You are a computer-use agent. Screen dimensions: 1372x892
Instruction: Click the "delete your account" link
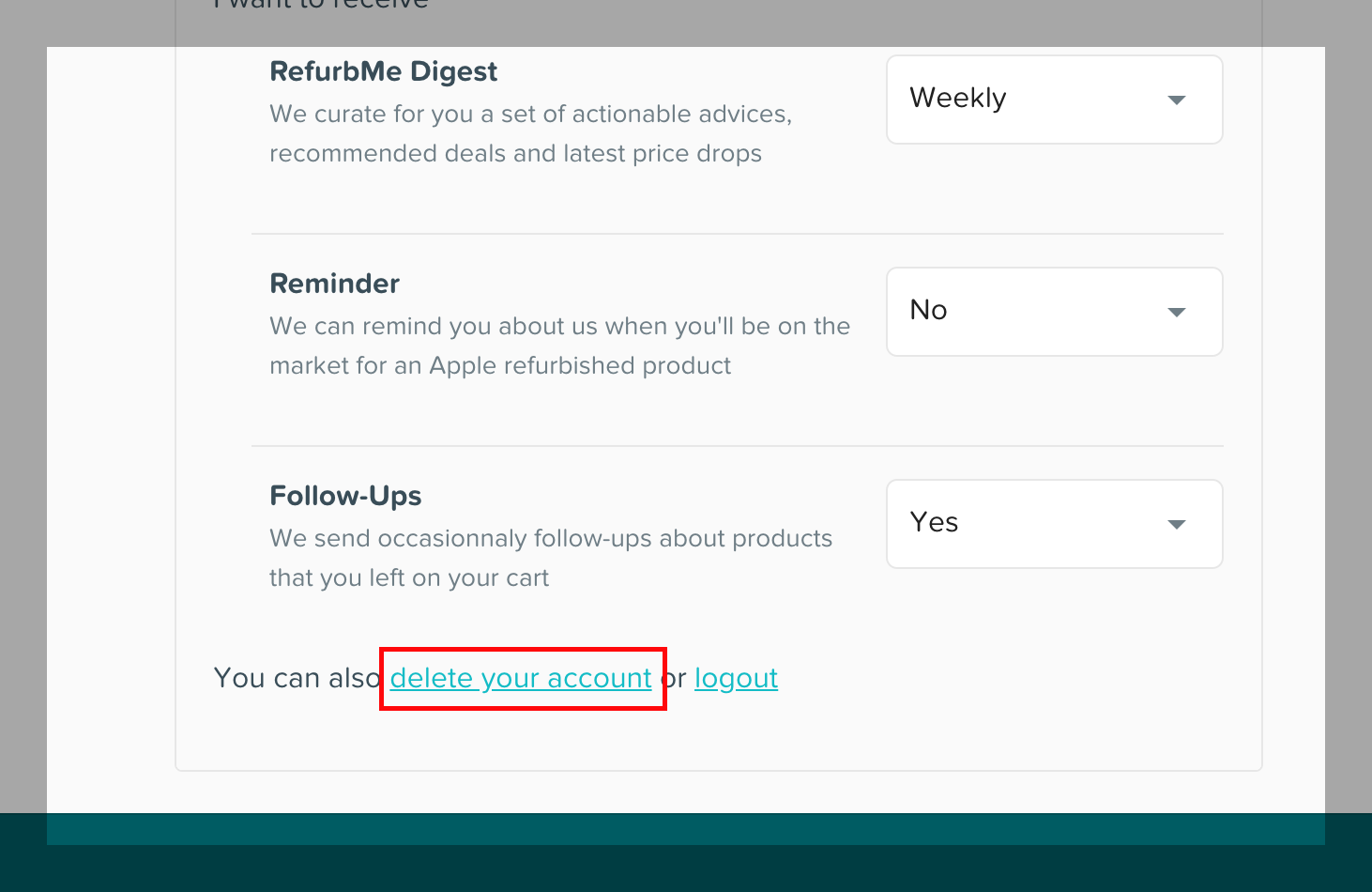[x=521, y=678]
